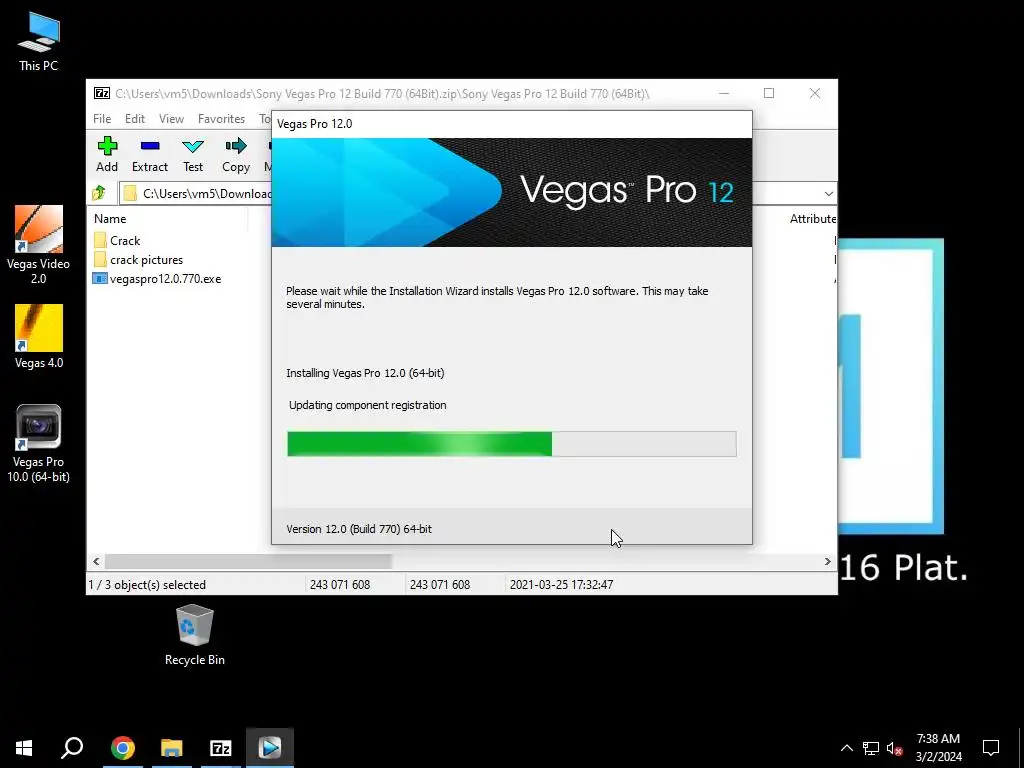Click the Copy toolbar icon in 7-Zip
The width and height of the screenshot is (1024, 768).
click(236, 154)
